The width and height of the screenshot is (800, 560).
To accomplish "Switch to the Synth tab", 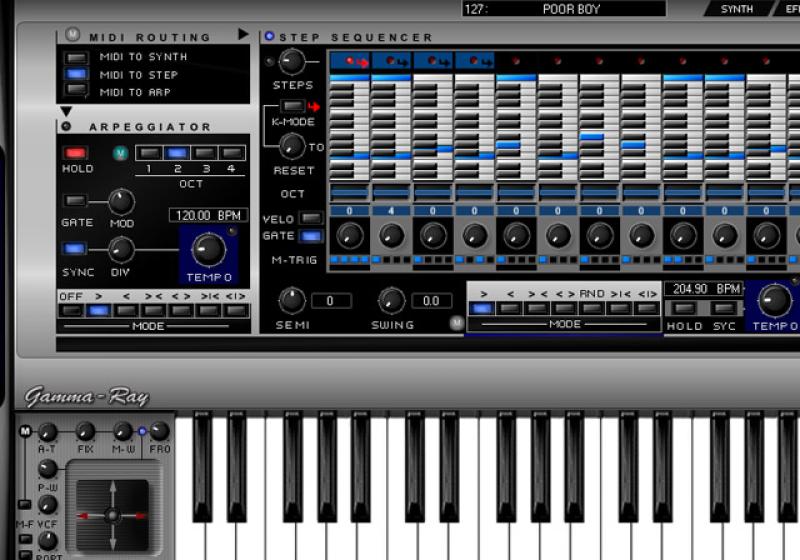I will point(736,9).
